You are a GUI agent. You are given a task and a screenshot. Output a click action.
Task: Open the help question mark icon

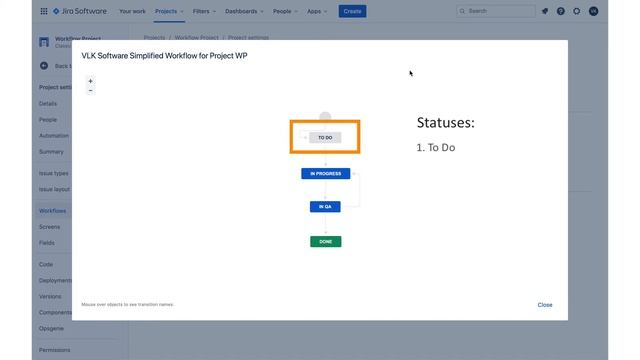(x=561, y=11)
